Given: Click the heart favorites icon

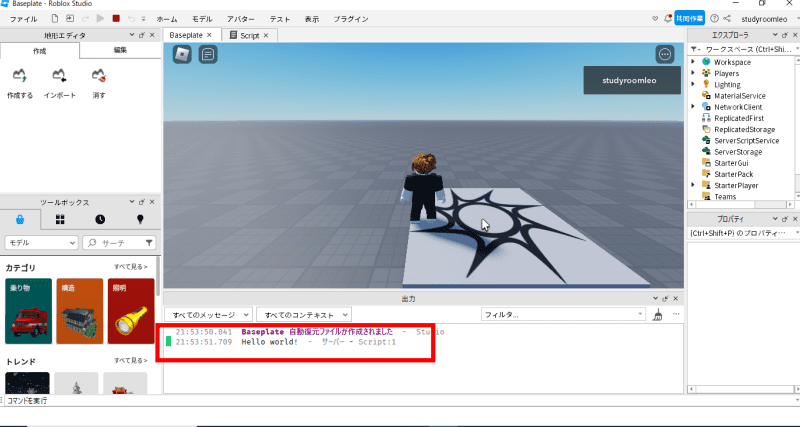Looking at the screenshot, I should click(x=655, y=19).
